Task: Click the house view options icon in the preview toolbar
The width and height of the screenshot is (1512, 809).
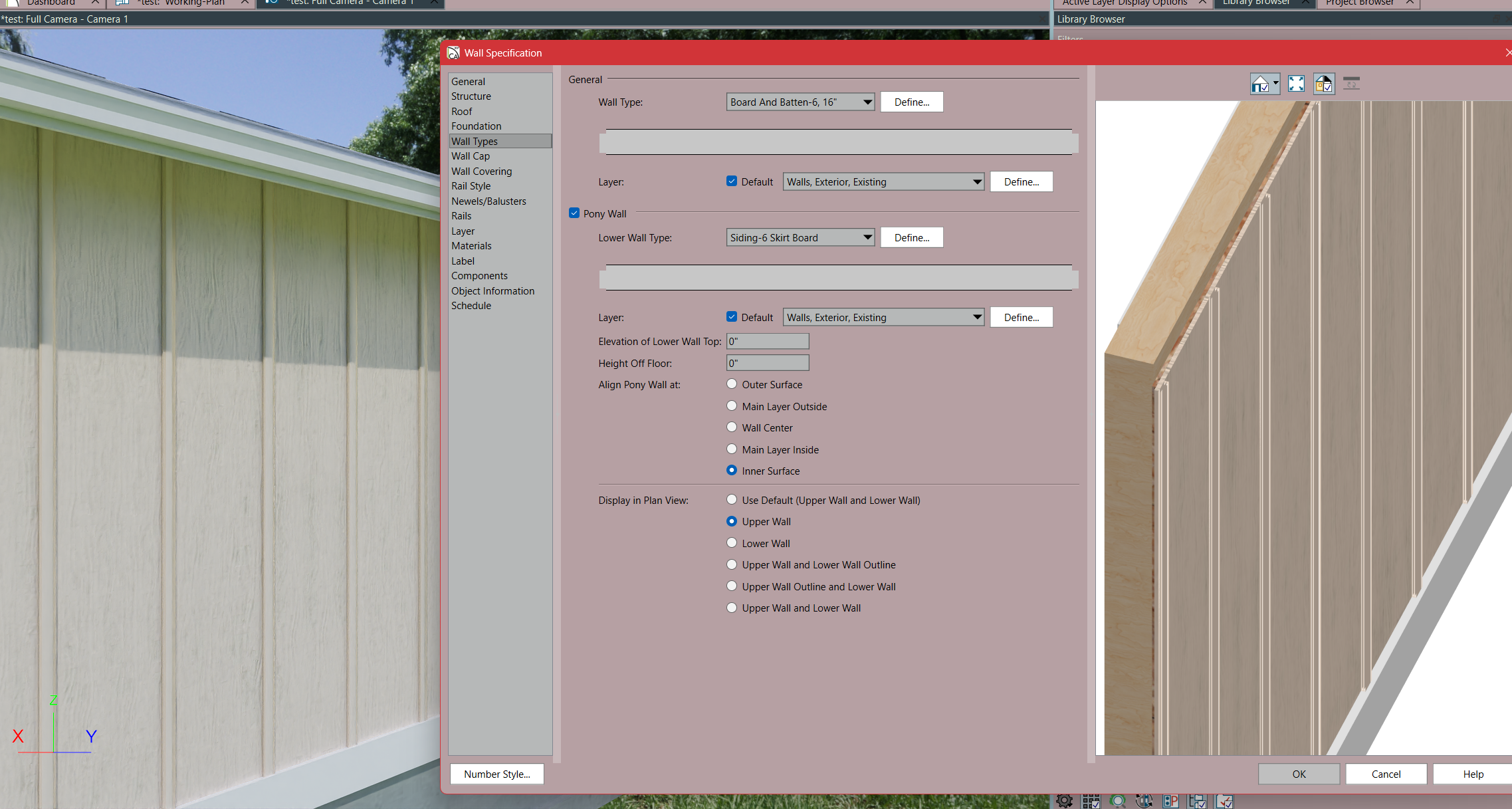Action: 1261,84
